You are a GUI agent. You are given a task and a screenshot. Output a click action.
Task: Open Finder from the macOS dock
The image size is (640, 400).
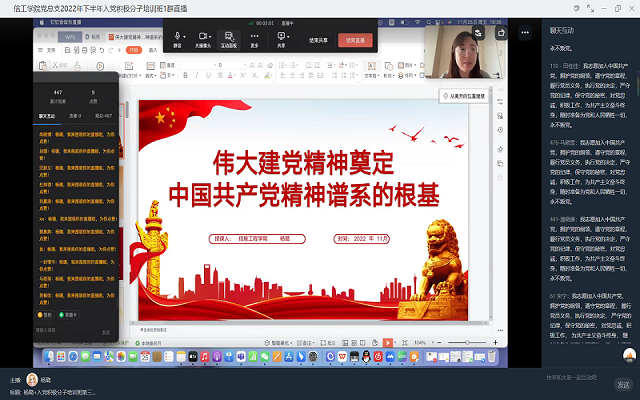(x=49, y=357)
